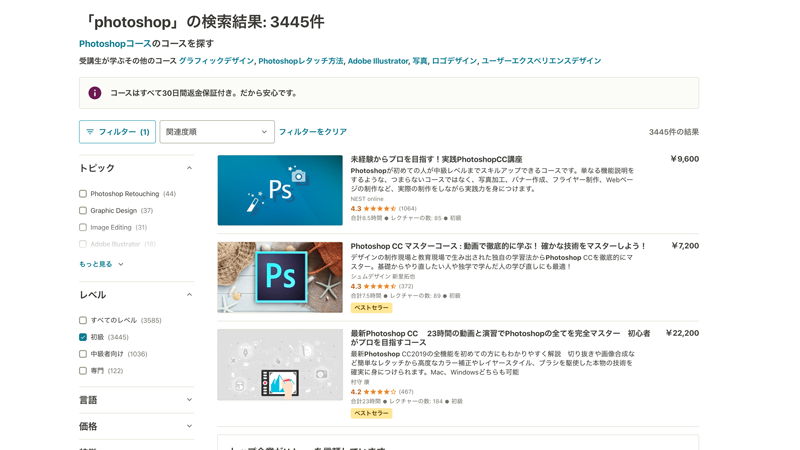This screenshot has width=800, height=450.
Task: Open course title 最新Photoshop CC 23時間の動画
Action: pos(500,338)
